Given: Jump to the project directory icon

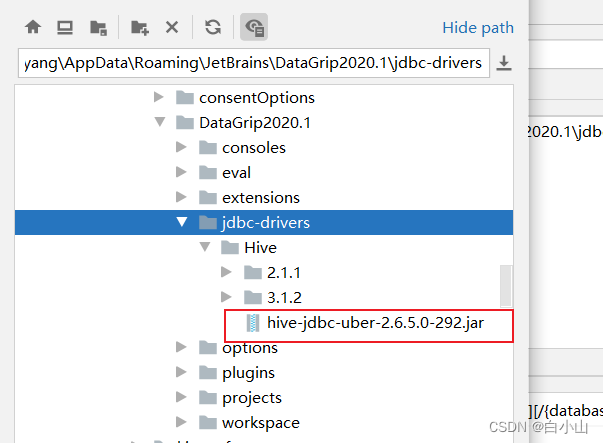Looking at the screenshot, I should [98, 28].
